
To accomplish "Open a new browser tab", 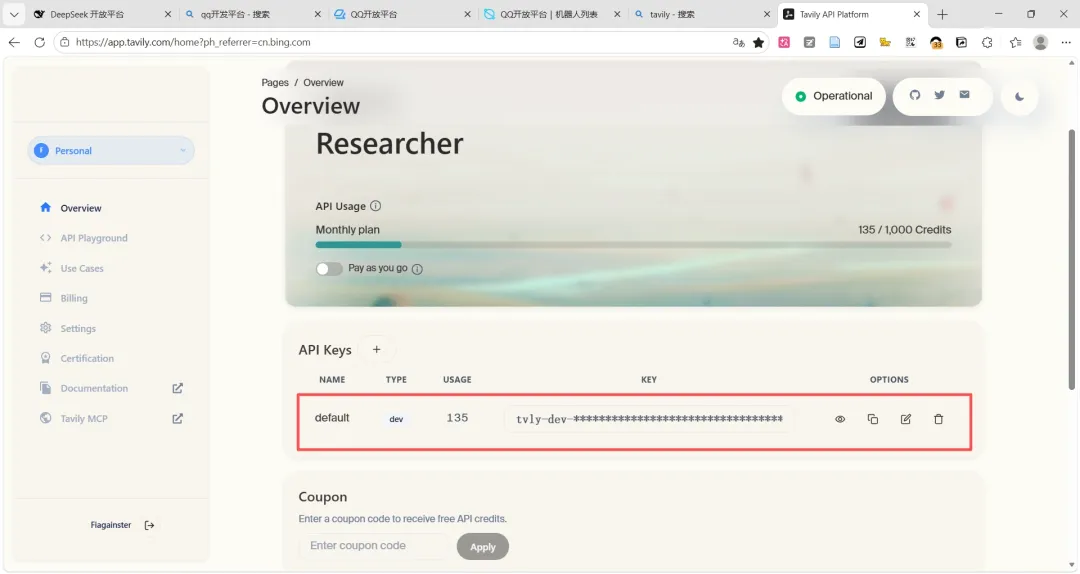I will [942, 14].
